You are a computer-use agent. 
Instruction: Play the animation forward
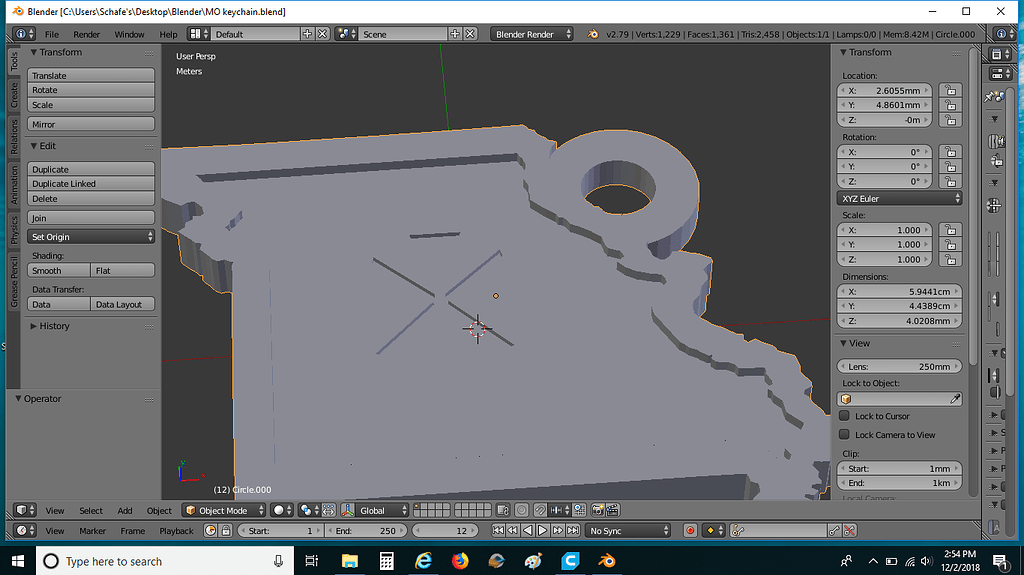tap(543, 531)
